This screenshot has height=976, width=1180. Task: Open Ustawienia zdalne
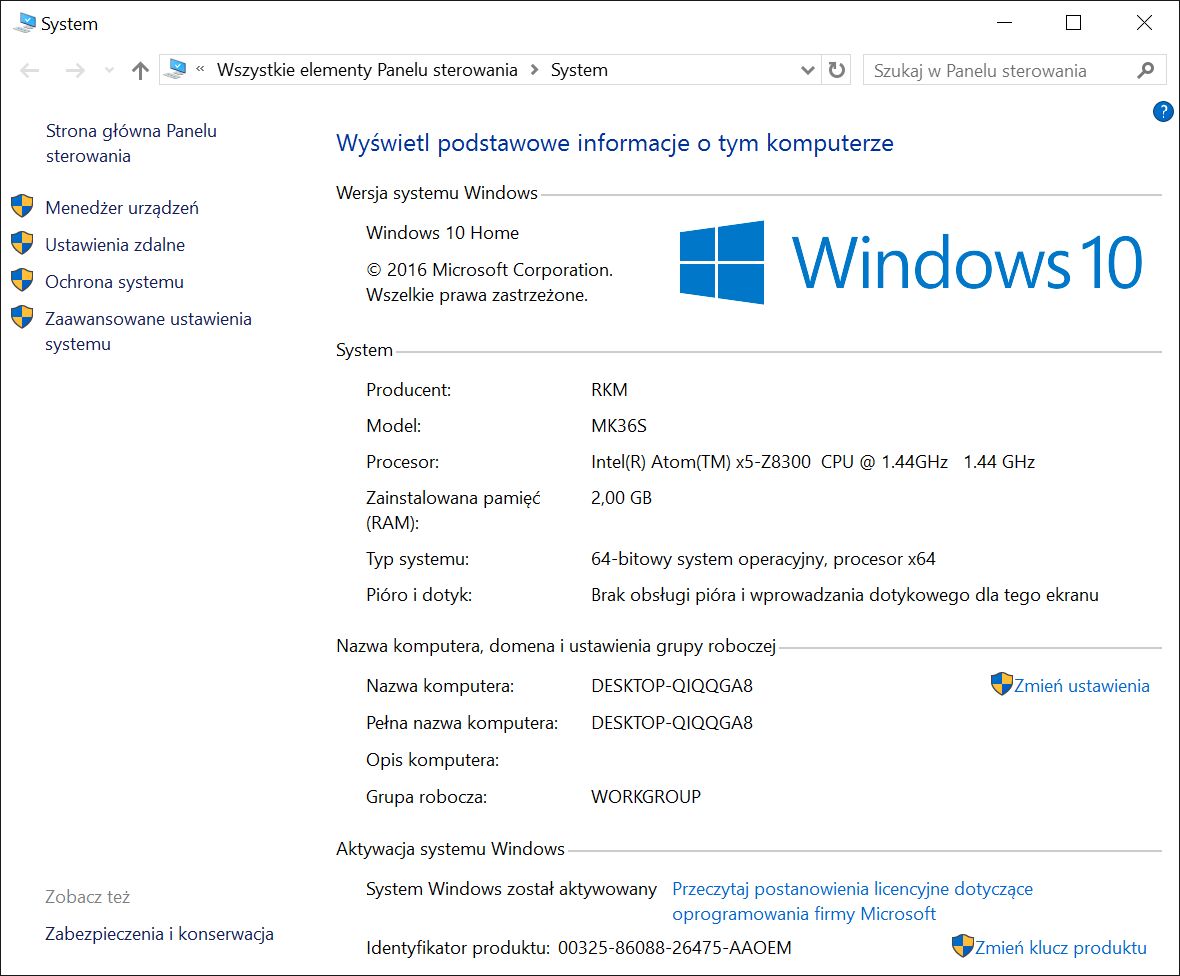pos(115,245)
